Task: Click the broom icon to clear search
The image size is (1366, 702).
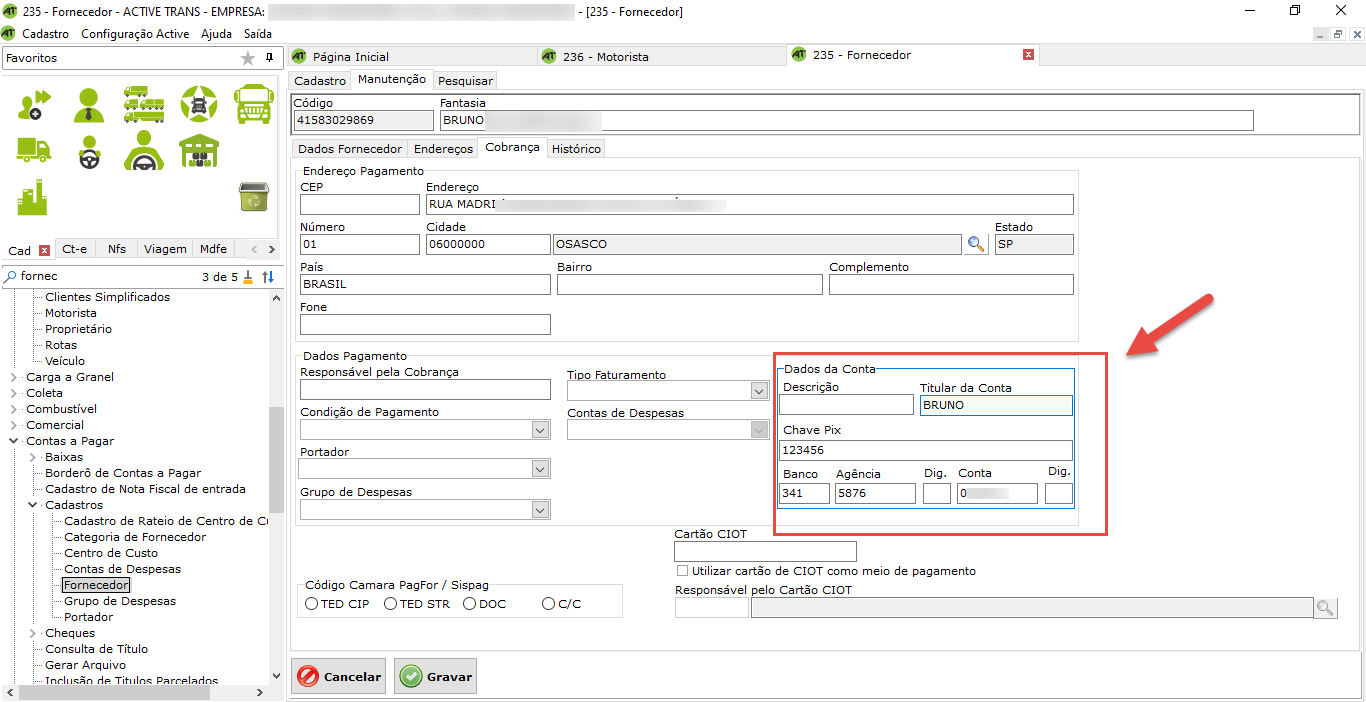Action: [x=248, y=277]
